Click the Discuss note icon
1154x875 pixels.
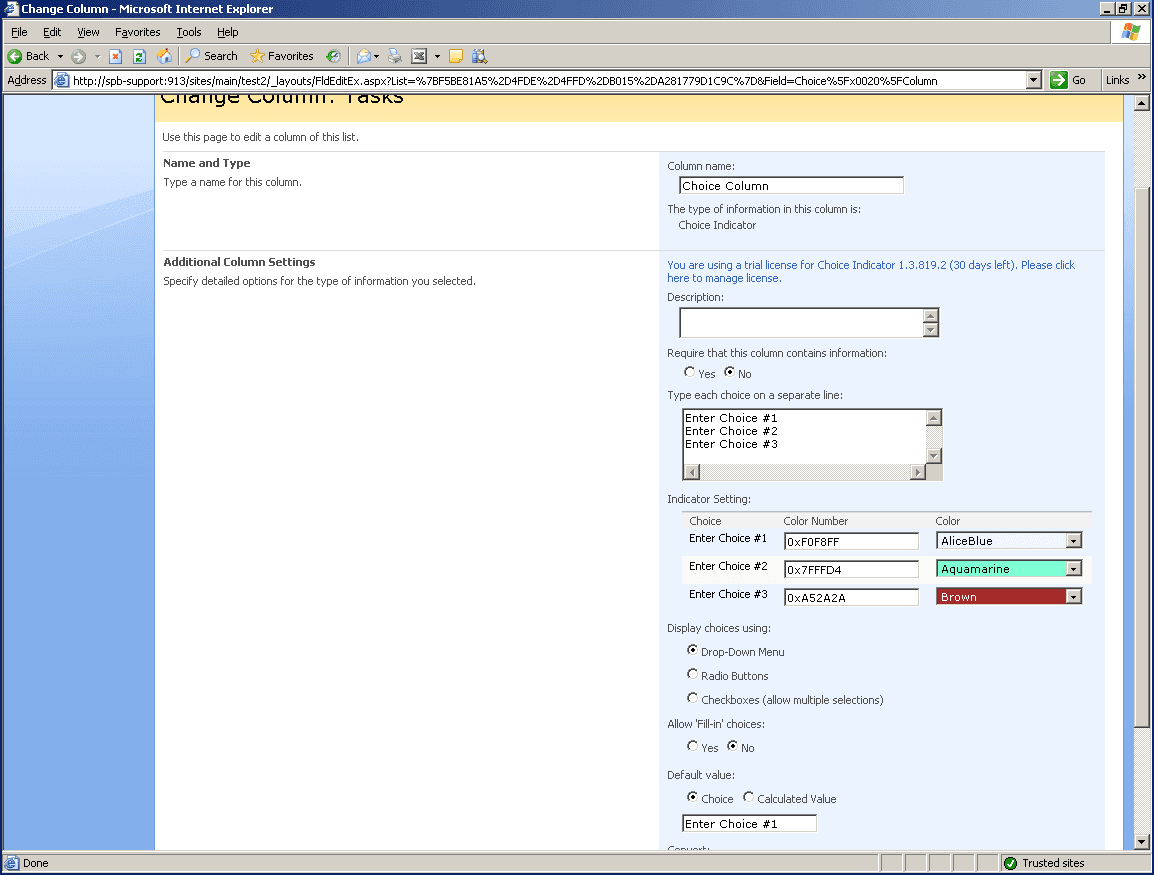456,56
